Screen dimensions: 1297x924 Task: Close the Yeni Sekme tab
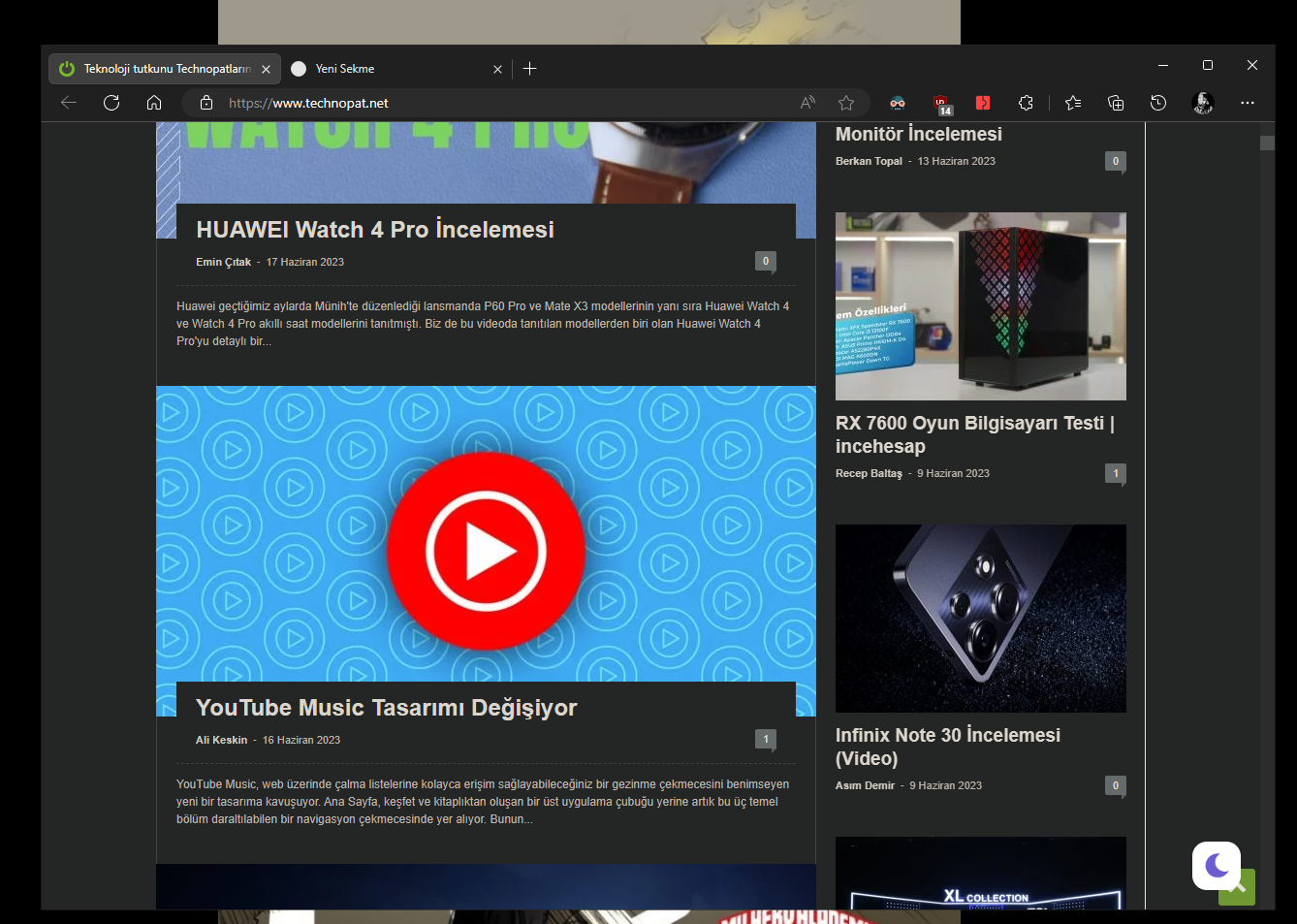point(497,69)
